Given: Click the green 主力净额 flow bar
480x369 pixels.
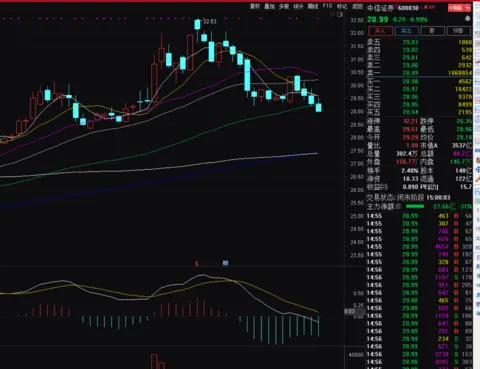Looking at the screenshot, I should coord(415,207).
